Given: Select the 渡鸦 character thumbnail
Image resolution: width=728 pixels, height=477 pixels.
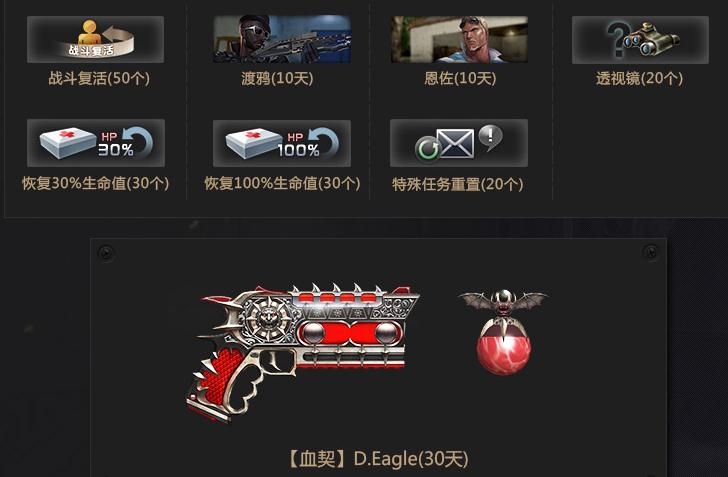Looking at the screenshot, I should [282, 39].
